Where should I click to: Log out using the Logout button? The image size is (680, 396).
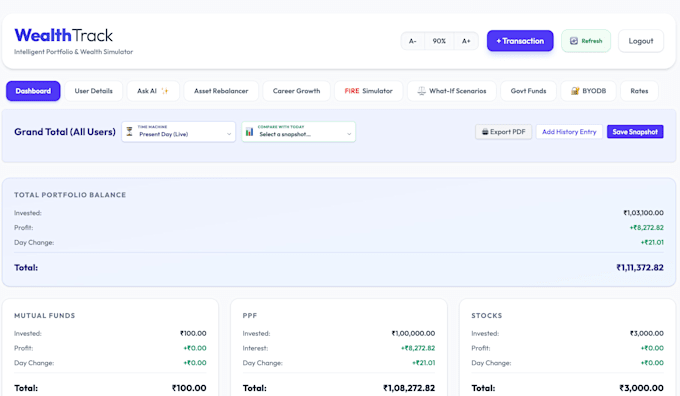641,41
